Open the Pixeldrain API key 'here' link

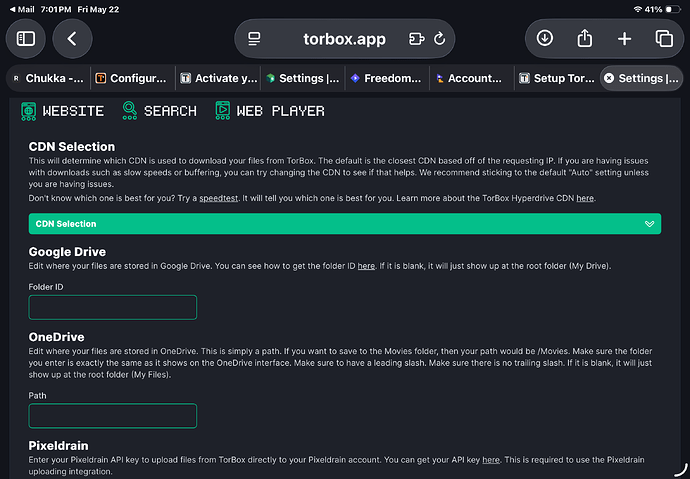click(491, 460)
